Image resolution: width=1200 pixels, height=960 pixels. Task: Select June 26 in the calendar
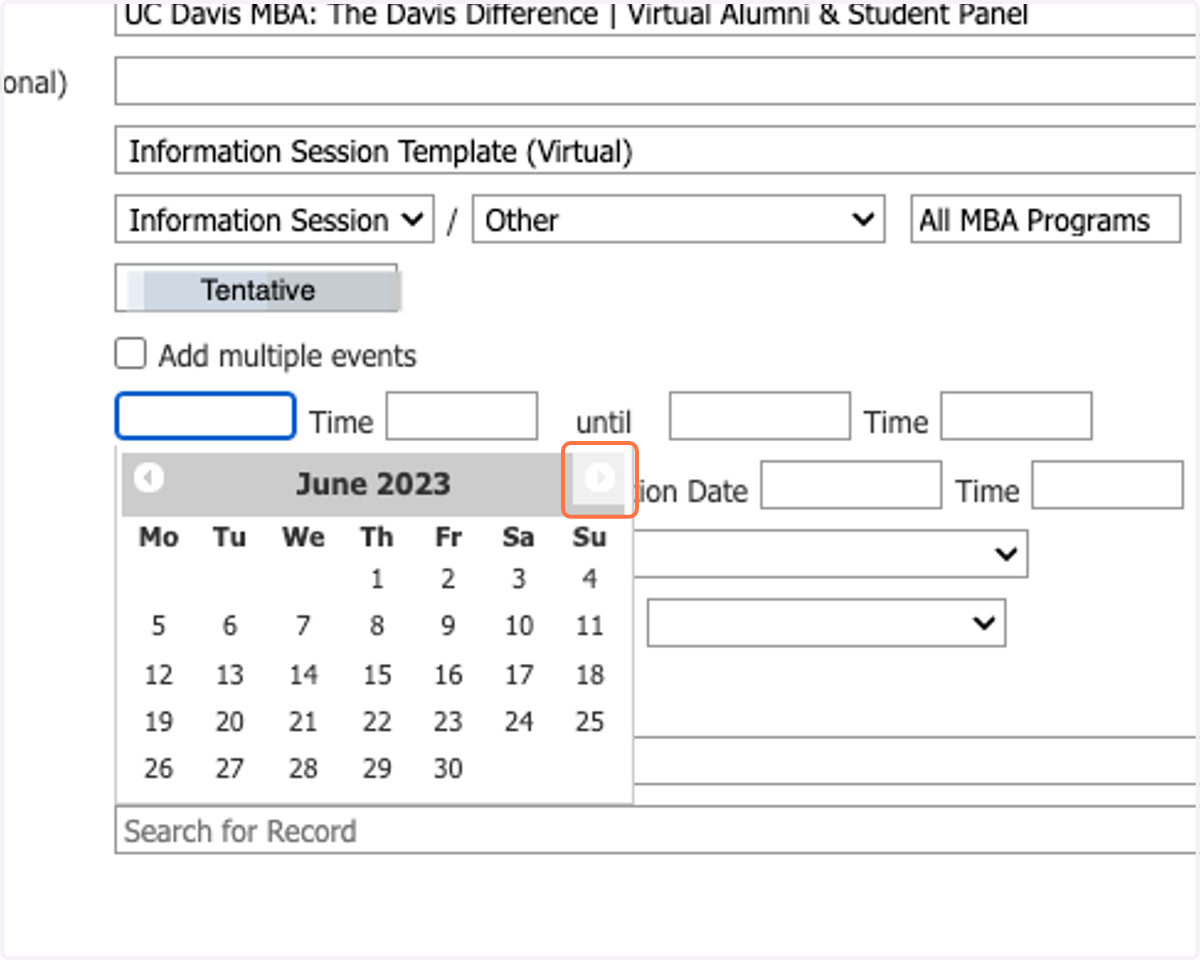coord(158,768)
